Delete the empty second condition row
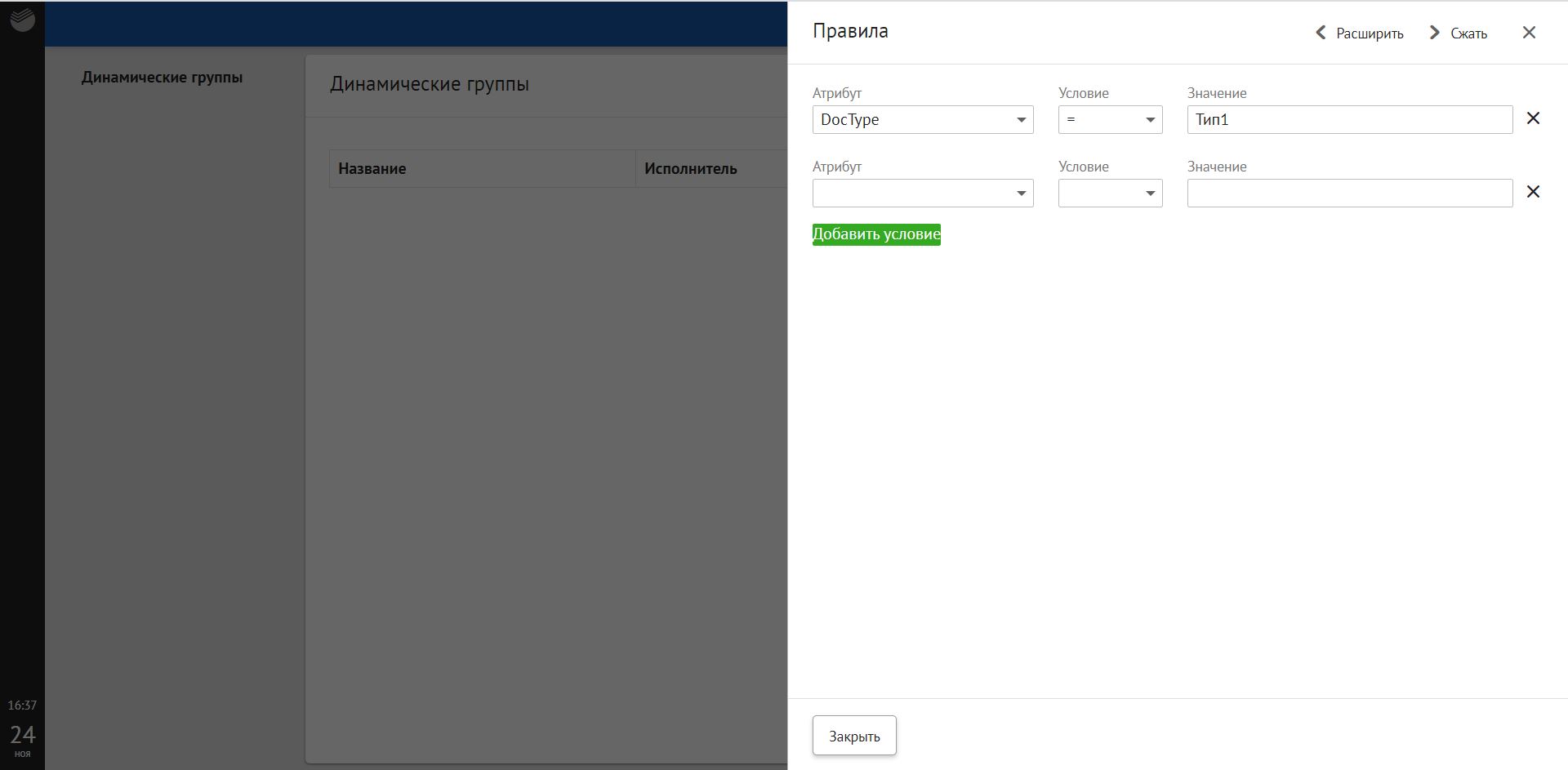Screen dimensions: 1568x770 pos(1533,192)
